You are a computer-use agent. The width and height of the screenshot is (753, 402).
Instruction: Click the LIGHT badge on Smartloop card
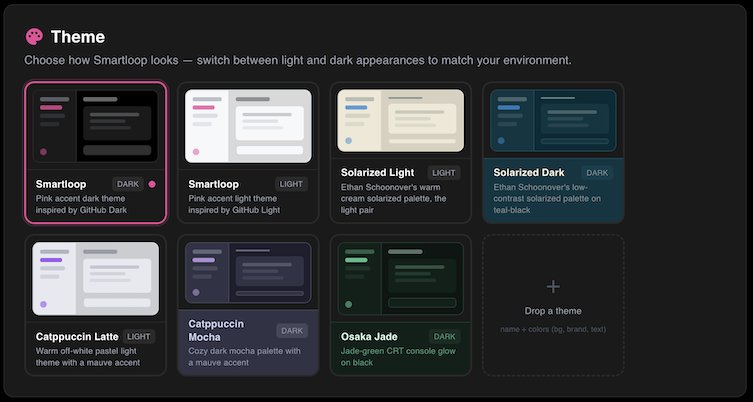(291, 184)
